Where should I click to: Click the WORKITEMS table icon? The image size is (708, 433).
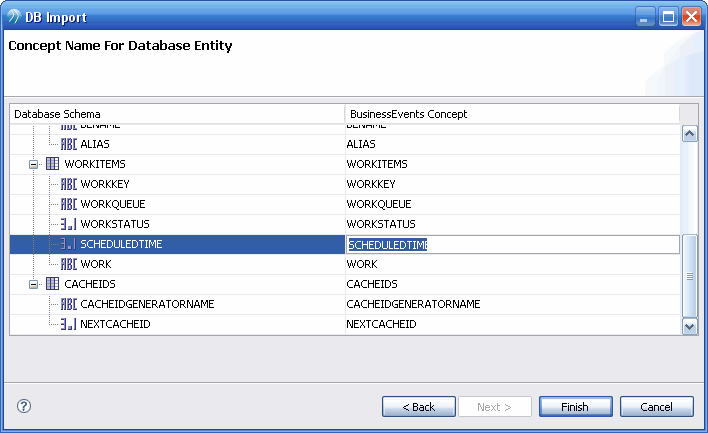(x=53, y=164)
